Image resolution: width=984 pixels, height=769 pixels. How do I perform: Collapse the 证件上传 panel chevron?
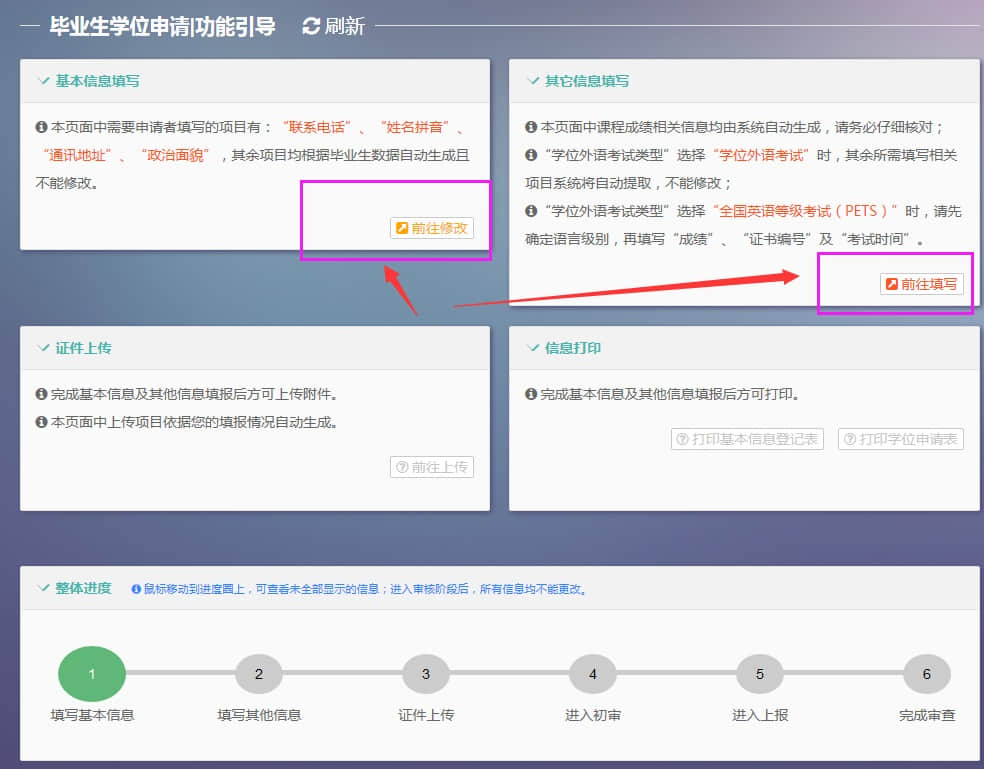[x=43, y=348]
